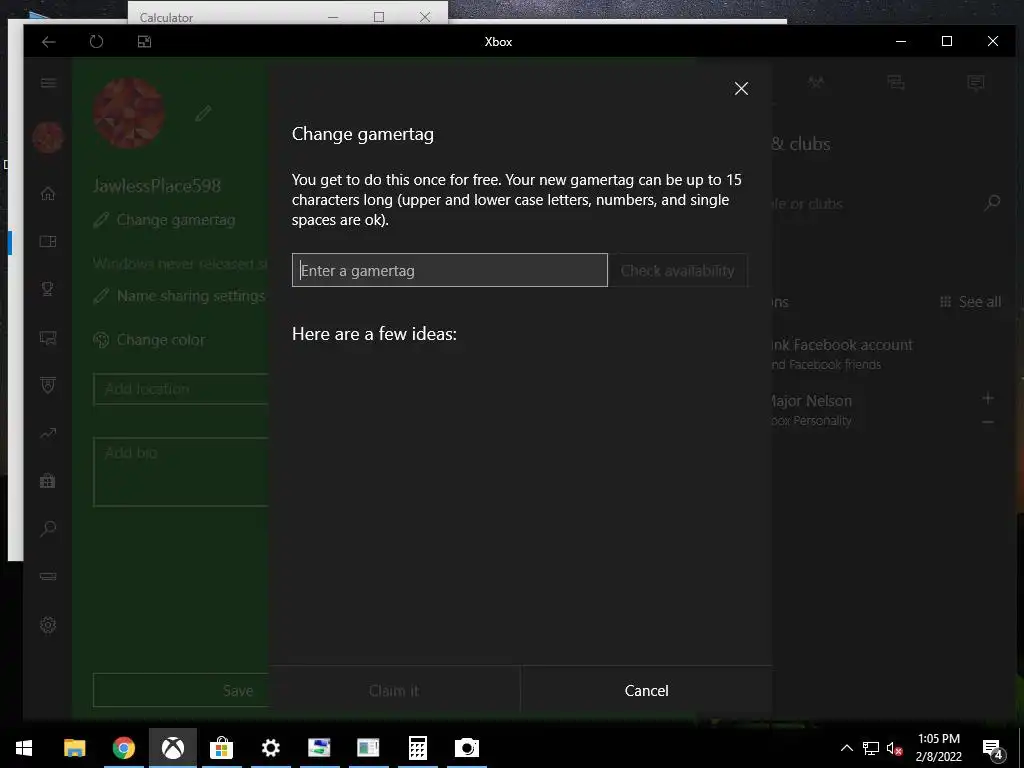Open notification center in taskbar
Image resolution: width=1024 pixels, height=768 pixels.
click(x=993, y=748)
